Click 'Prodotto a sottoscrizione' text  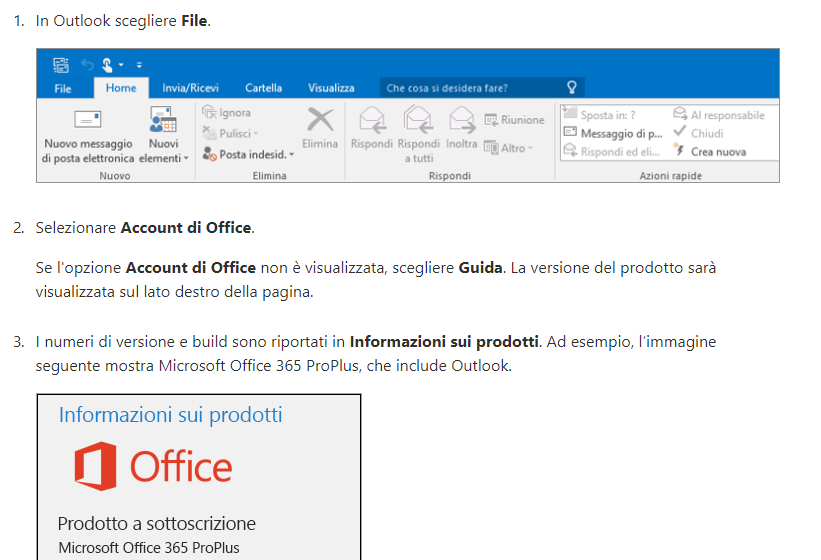(157, 523)
